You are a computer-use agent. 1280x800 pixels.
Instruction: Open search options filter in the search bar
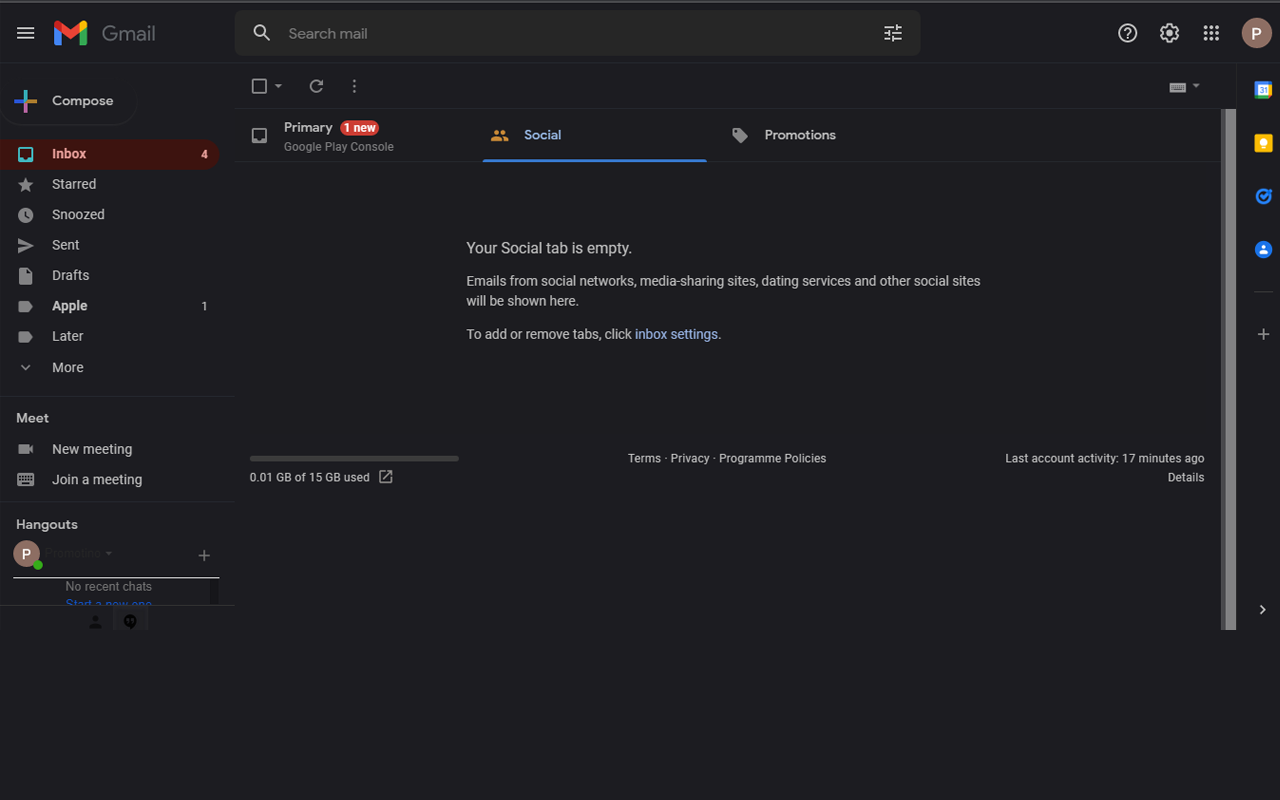(x=892, y=33)
